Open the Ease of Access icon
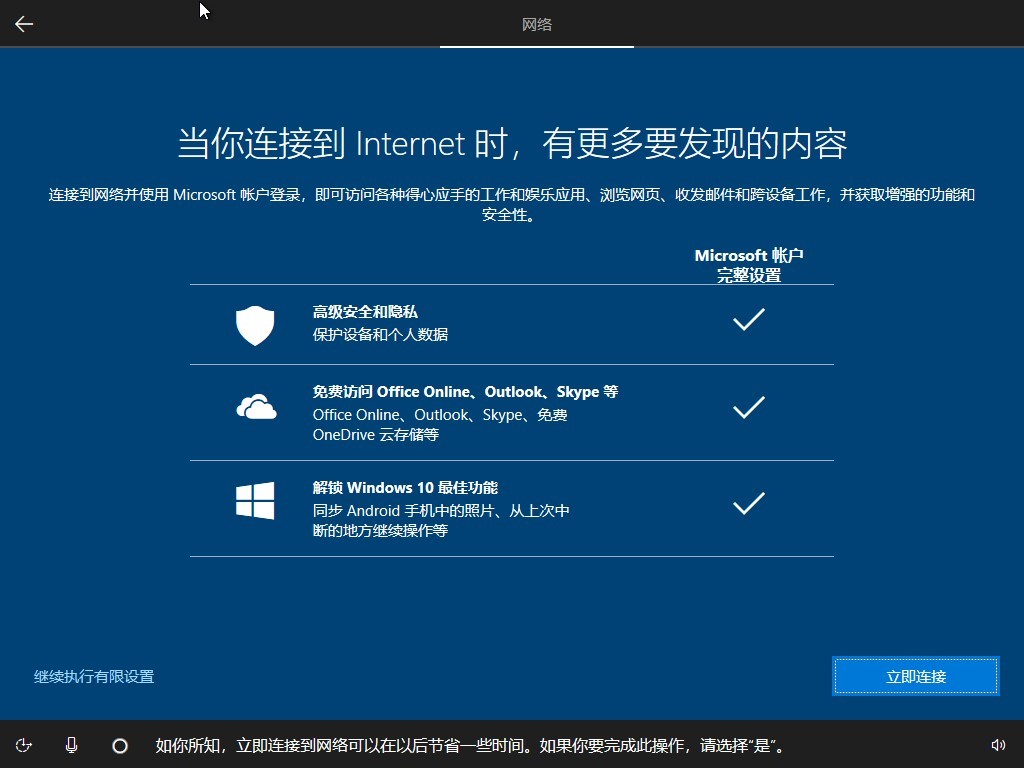Viewport: 1024px width, 768px height. point(24,745)
